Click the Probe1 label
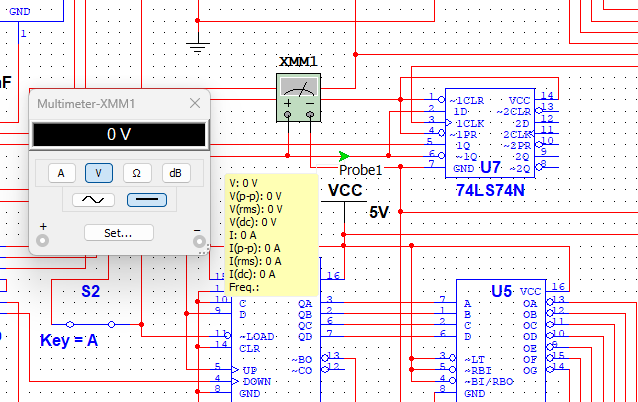Viewport: 638px width, 402px height. point(361,170)
